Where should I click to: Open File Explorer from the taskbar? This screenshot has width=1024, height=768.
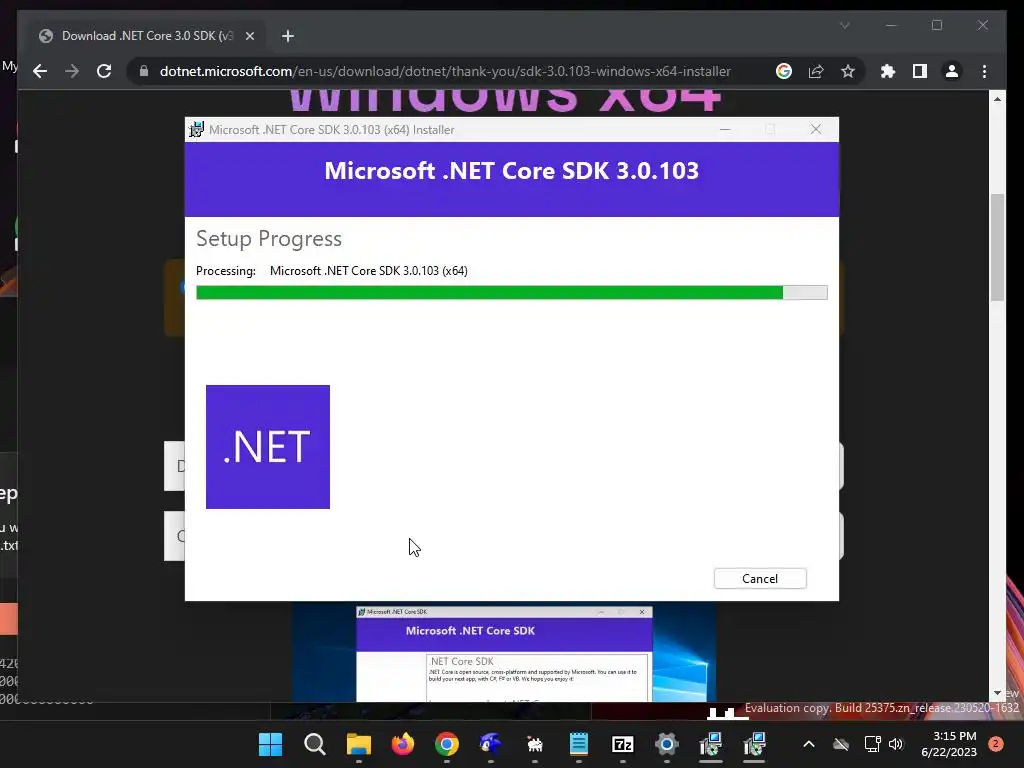[359, 744]
